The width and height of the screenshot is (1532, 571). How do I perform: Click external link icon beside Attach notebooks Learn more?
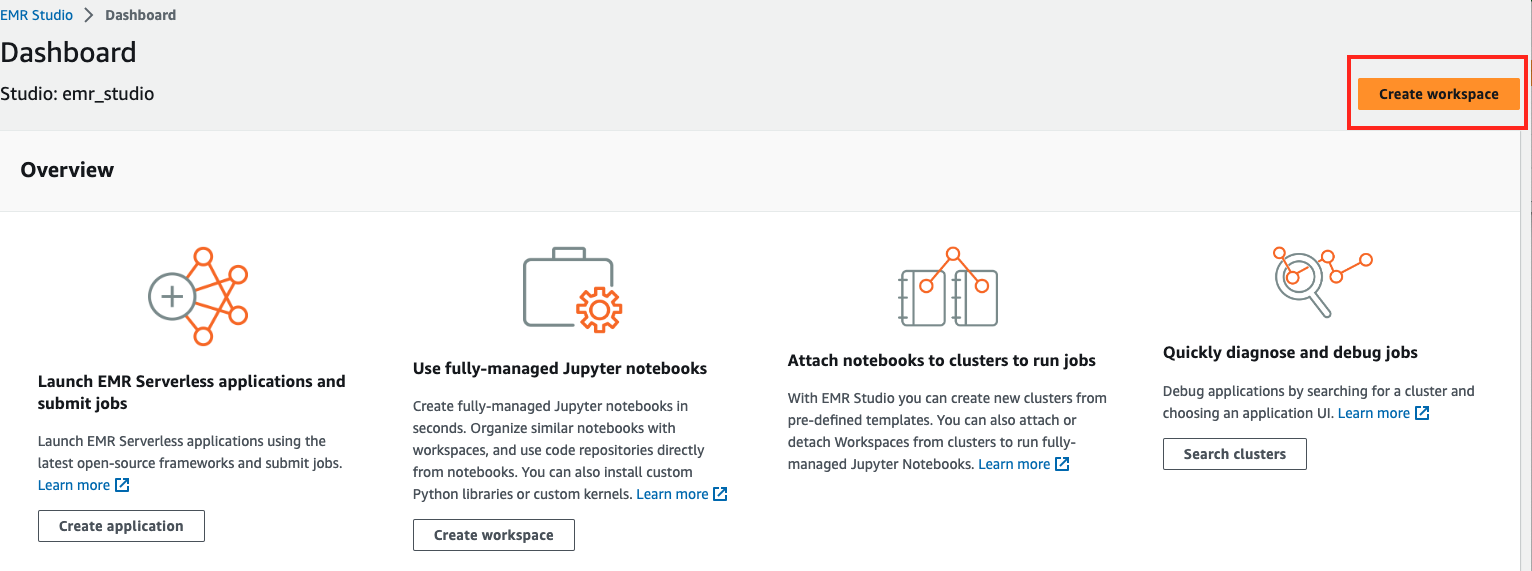[1062, 464]
